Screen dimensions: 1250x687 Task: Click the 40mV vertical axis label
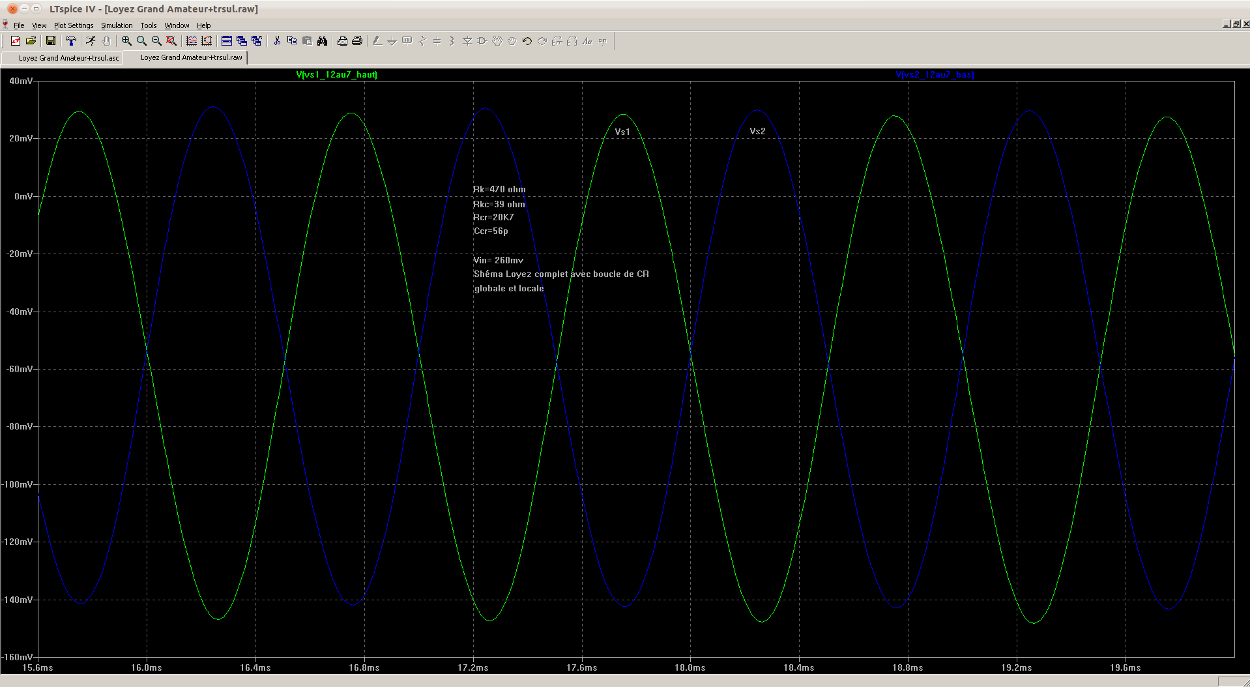coord(23,81)
